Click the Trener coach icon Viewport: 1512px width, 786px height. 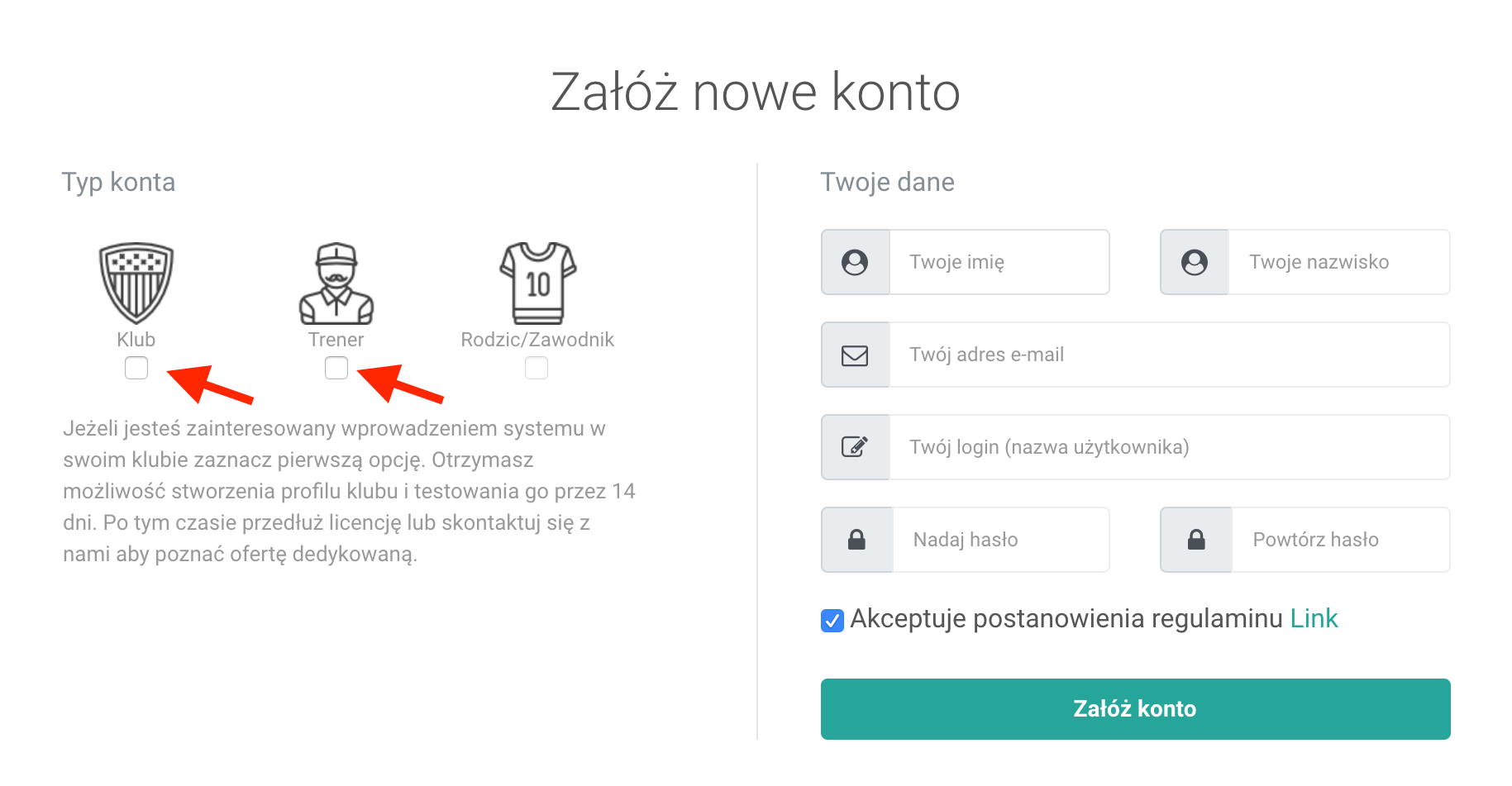pos(336,283)
